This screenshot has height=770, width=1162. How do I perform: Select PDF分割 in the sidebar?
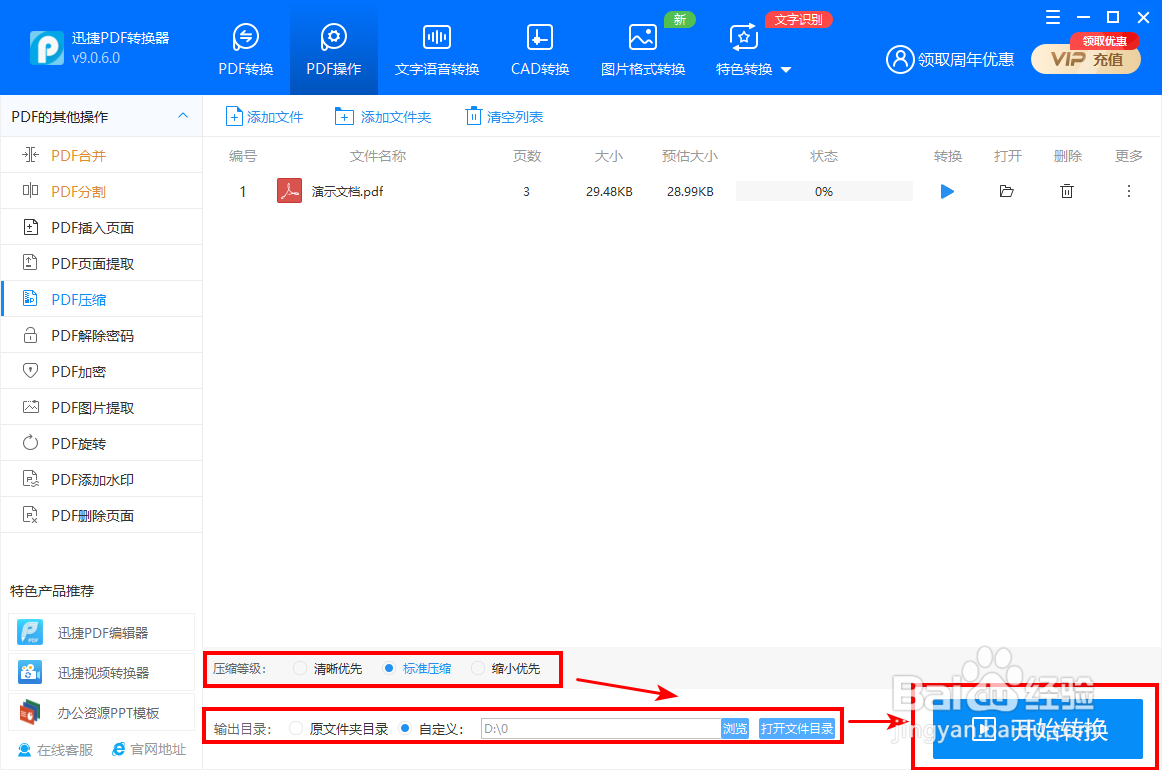point(102,191)
